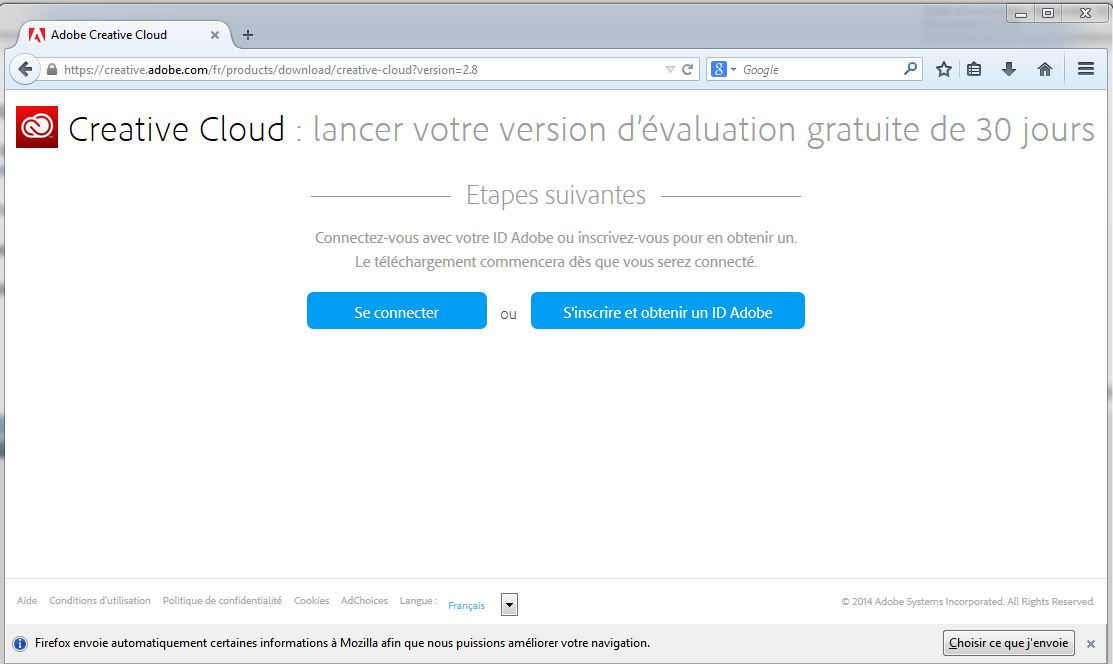Image resolution: width=1113 pixels, height=664 pixels.
Task: Click the Se connecter button
Action: point(397,311)
